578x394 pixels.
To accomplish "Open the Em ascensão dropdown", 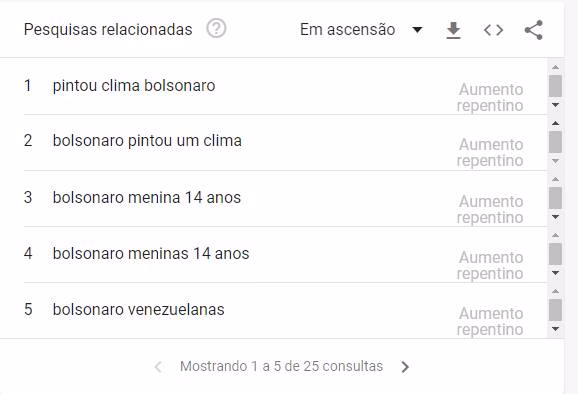I will click(x=361, y=29).
